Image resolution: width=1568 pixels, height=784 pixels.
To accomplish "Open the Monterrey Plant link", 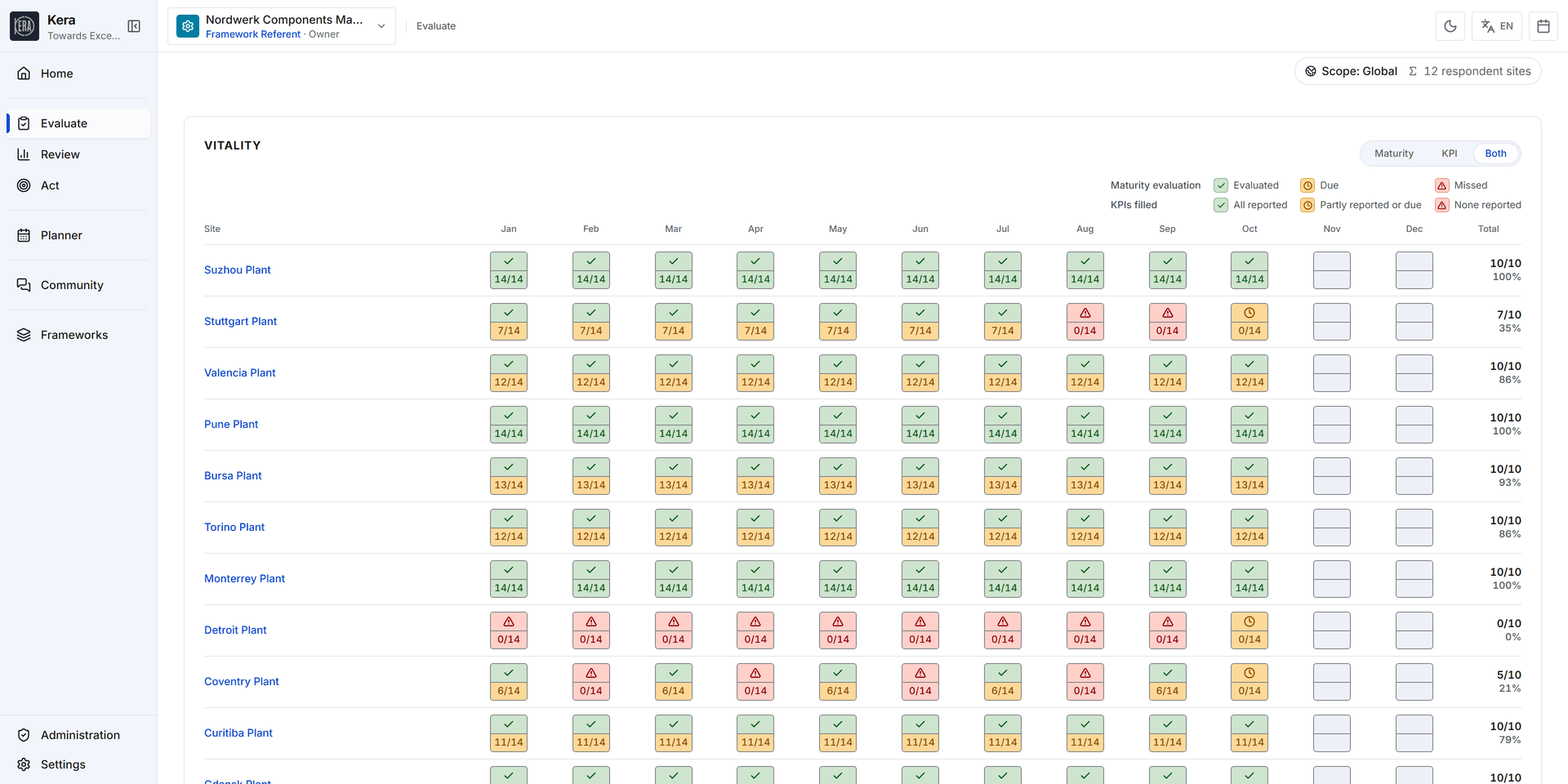I will pos(244,579).
